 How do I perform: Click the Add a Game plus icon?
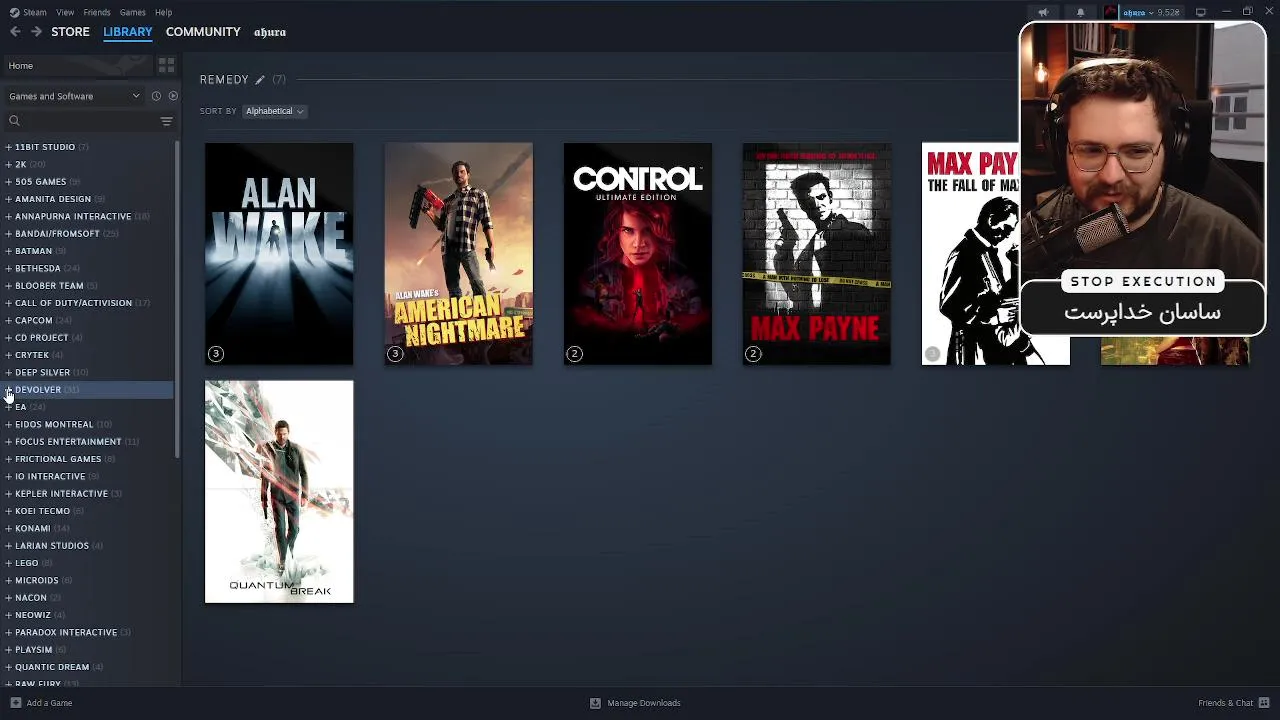[15, 703]
